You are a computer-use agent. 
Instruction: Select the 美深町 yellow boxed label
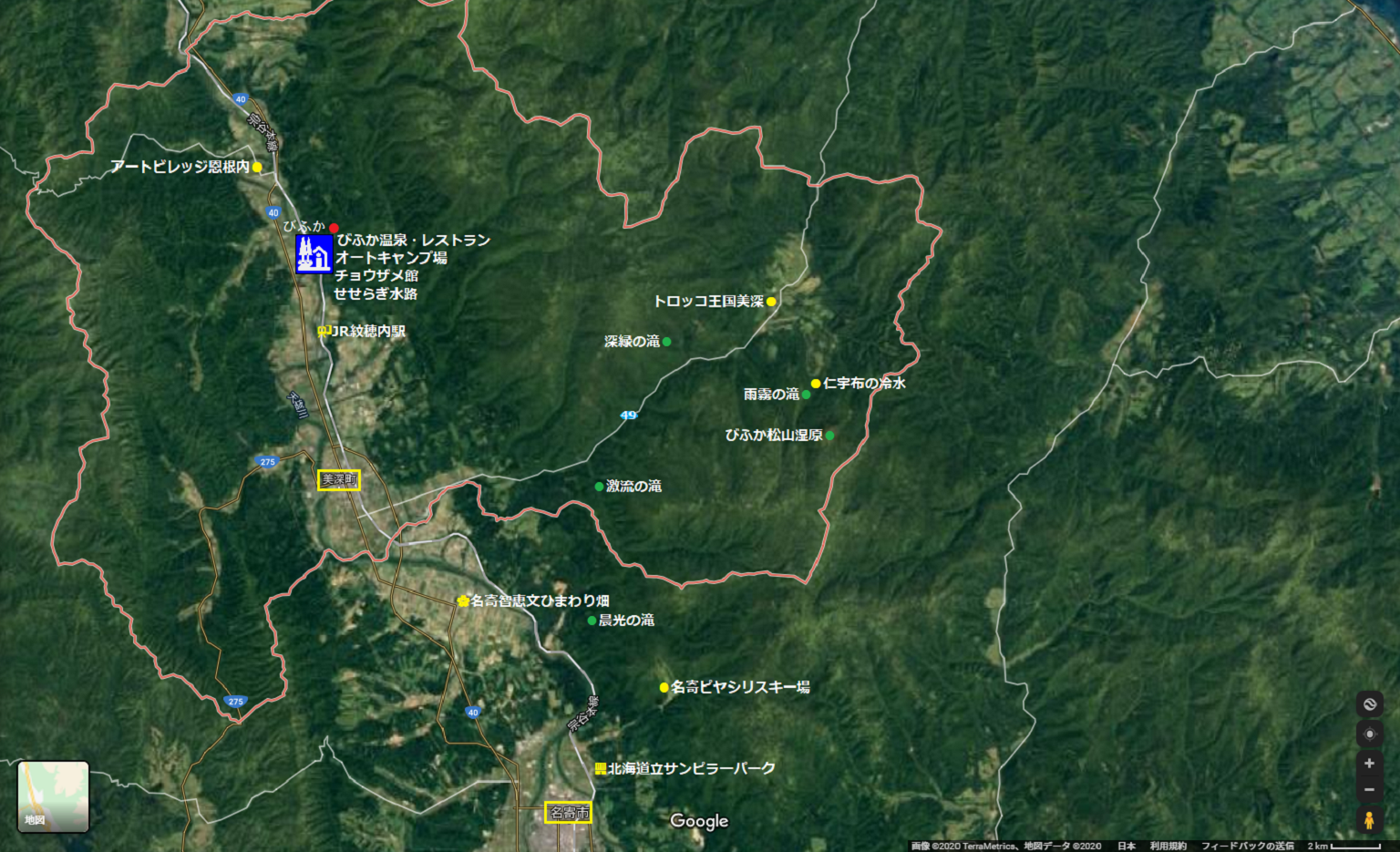pos(339,480)
